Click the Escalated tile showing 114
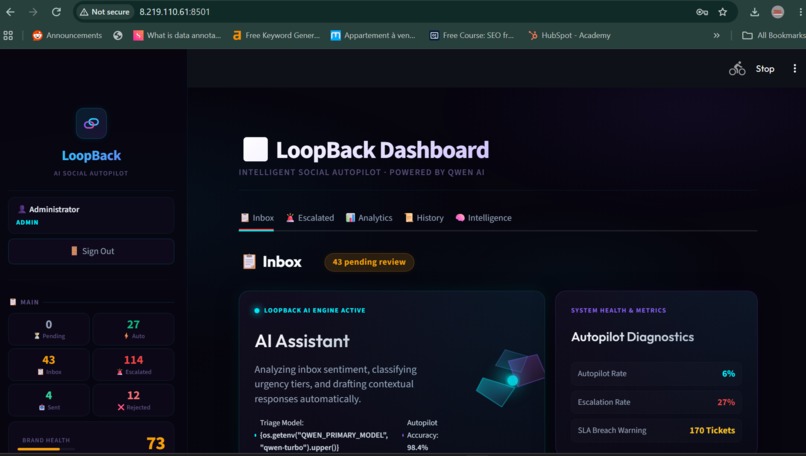Screen dimensions: 806x456 pyautogui.click(x=133, y=364)
